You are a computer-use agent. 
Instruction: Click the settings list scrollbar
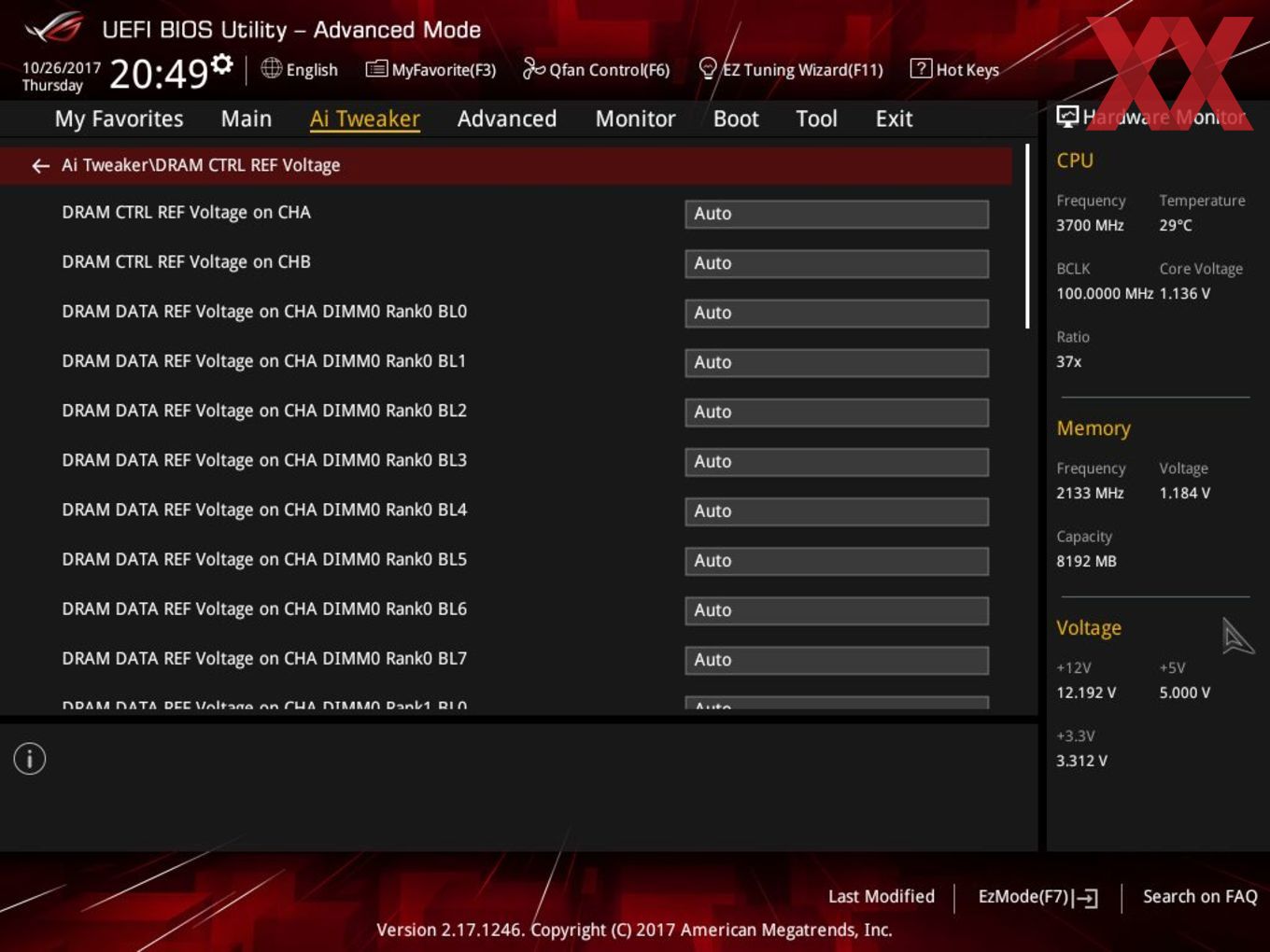(x=1027, y=236)
